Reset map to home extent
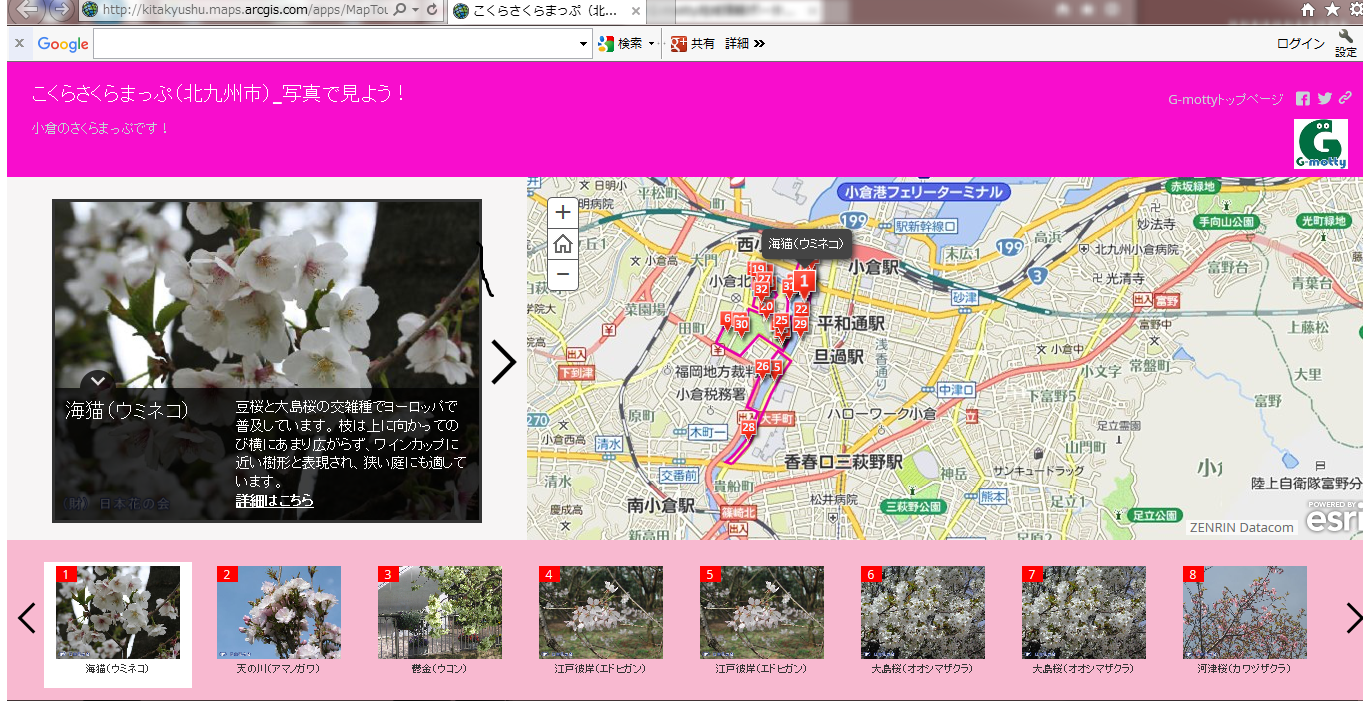1363x701 pixels. [563, 243]
